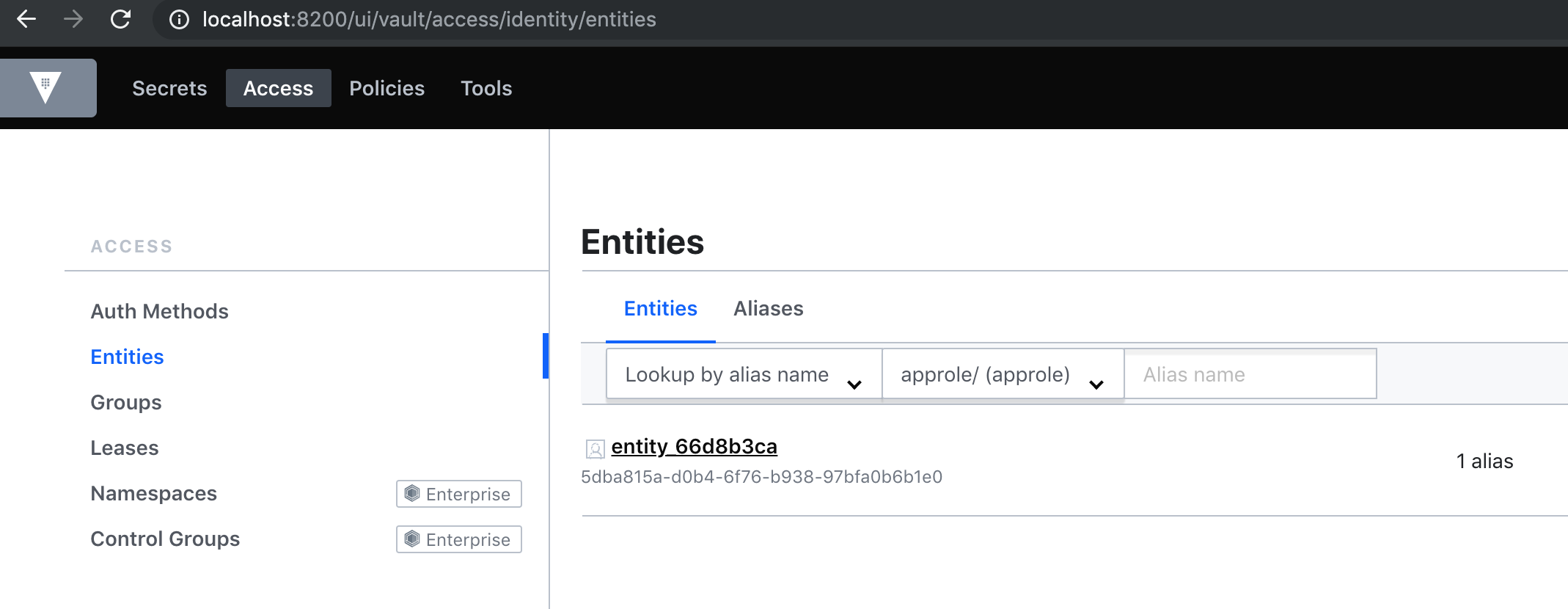Open the Secrets navigation item
The height and width of the screenshot is (609, 1568).
pos(169,88)
